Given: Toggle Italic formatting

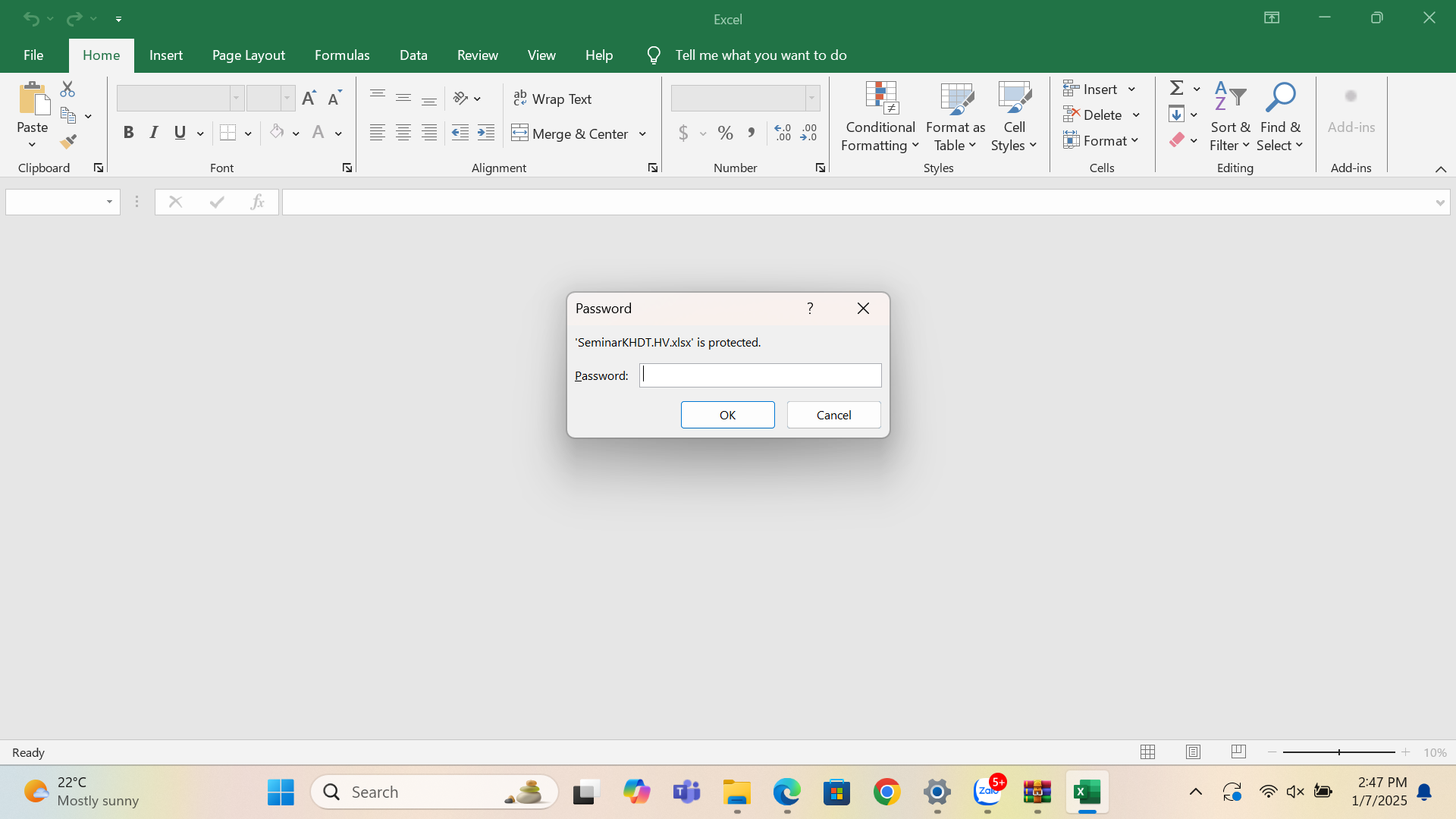Looking at the screenshot, I should point(154,133).
